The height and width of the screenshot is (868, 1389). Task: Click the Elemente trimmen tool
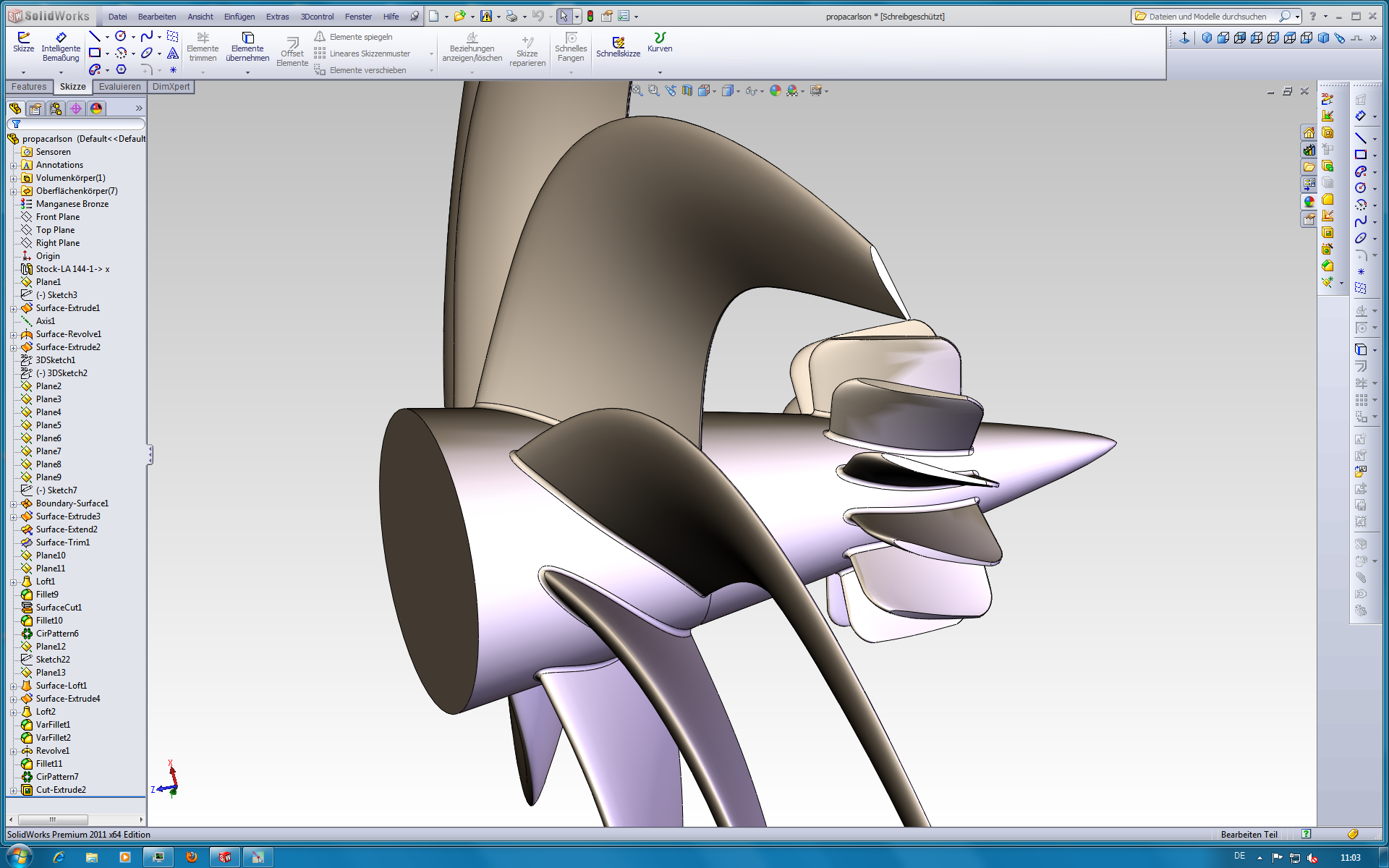coord(203,38)
